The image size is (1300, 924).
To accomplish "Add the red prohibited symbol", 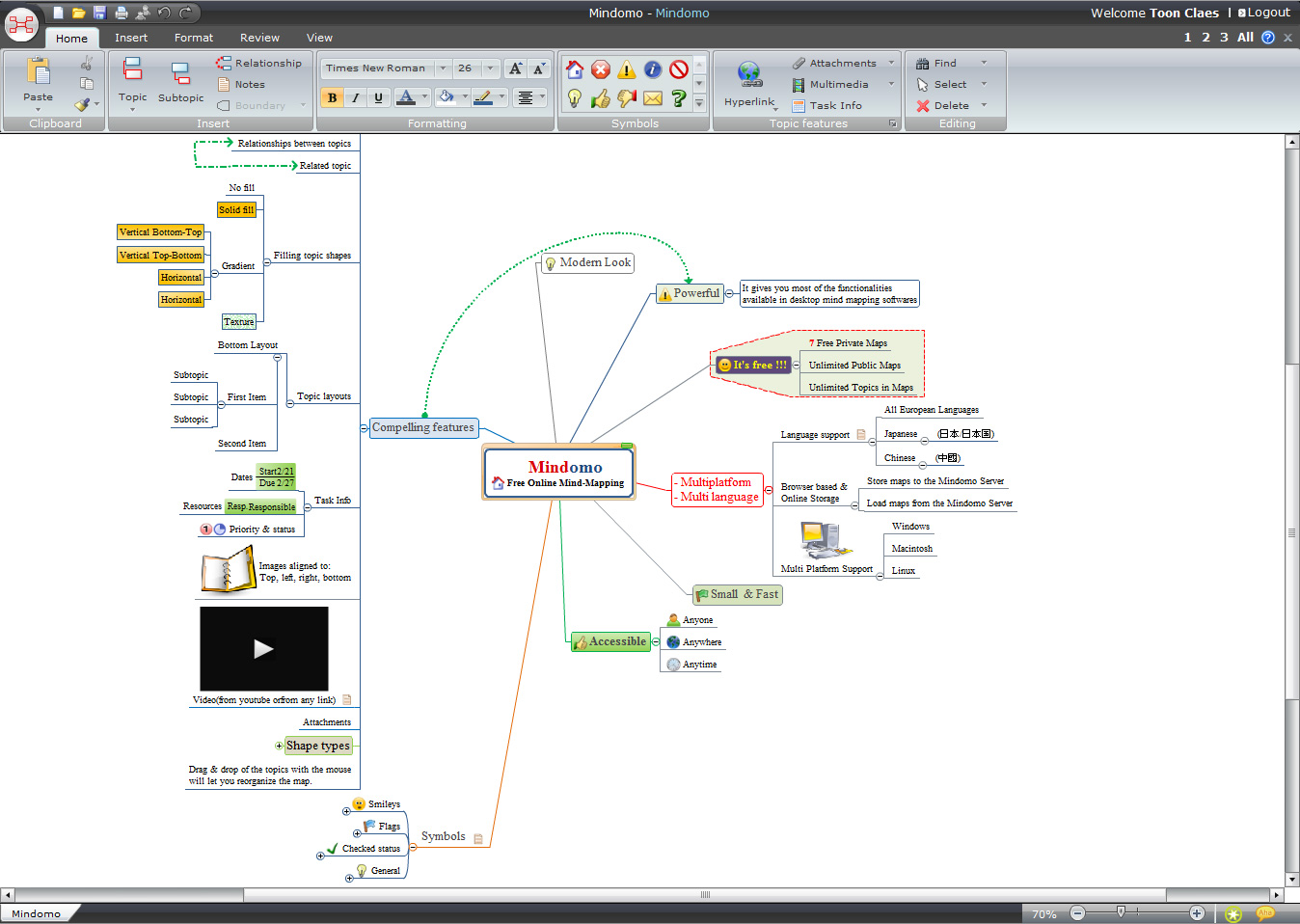I will [679, 69].
